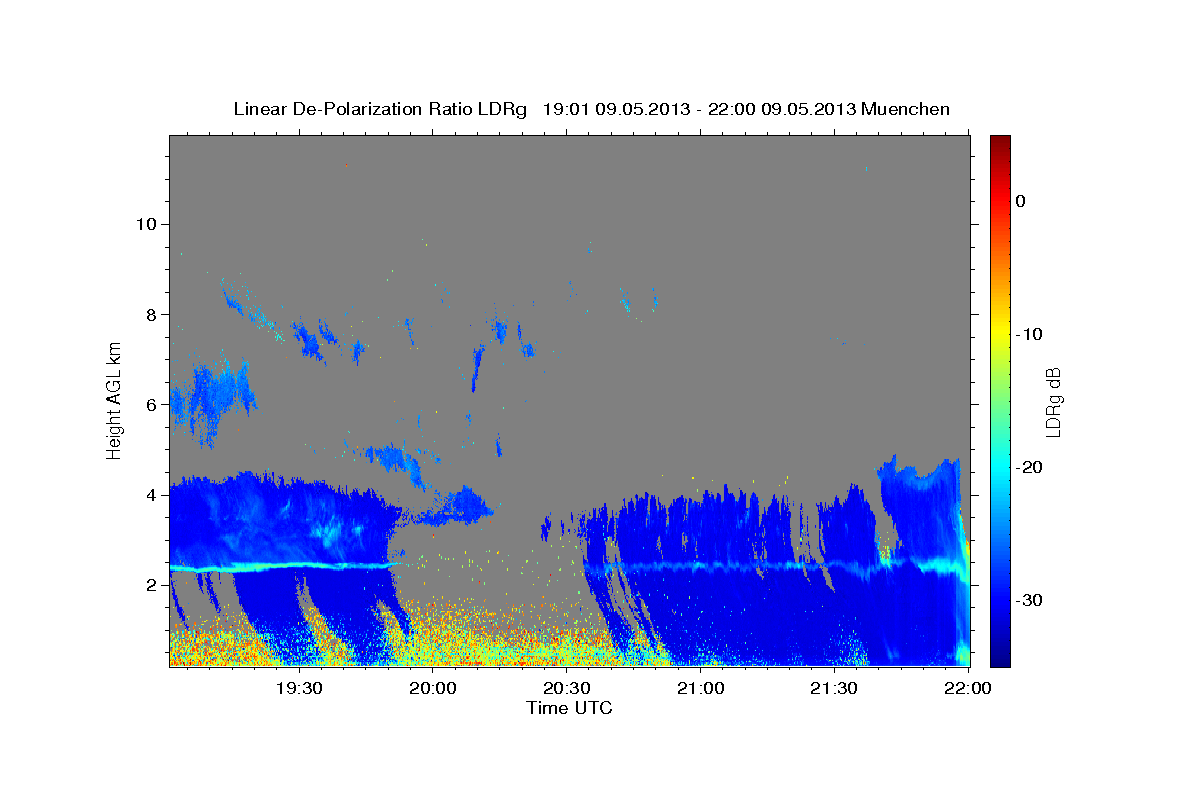Click the colorbar value -10

[1029, 334]
